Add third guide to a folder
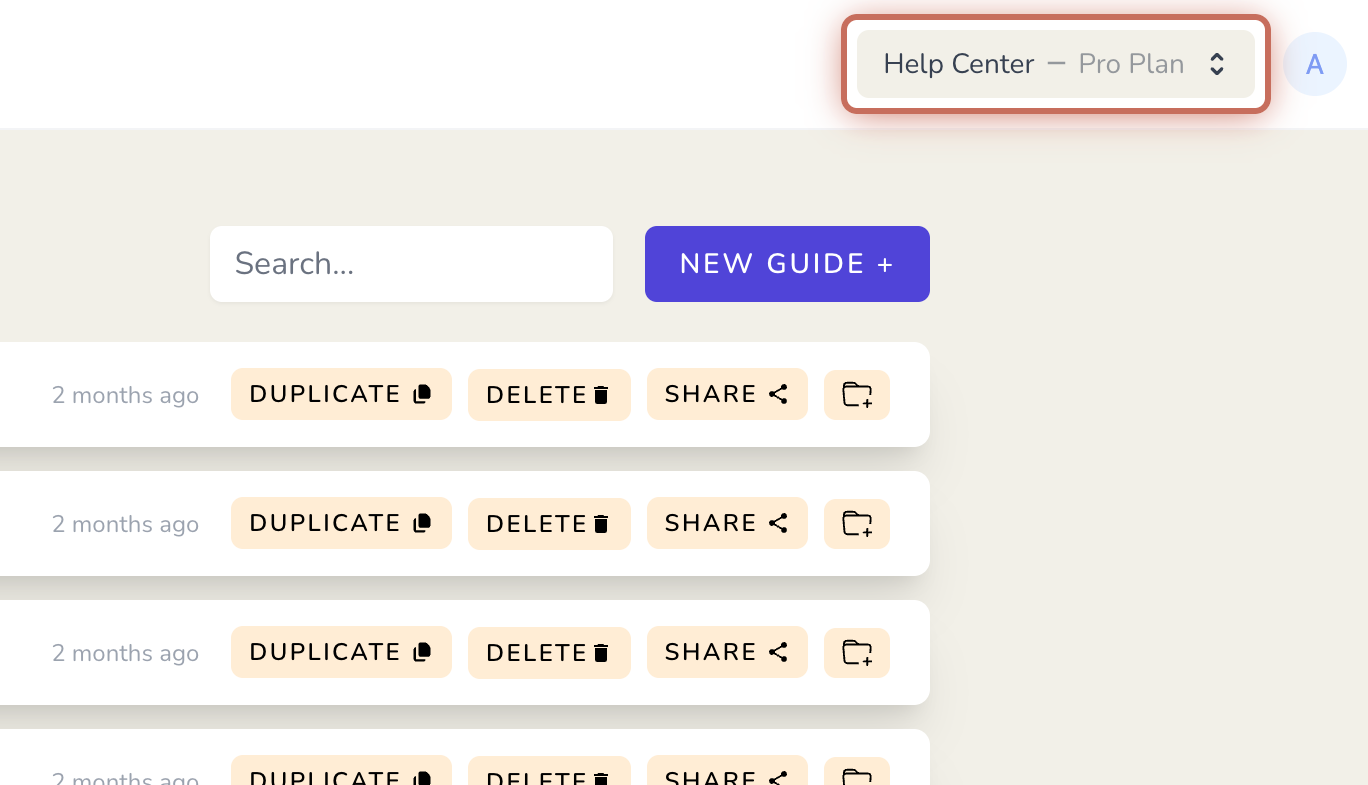 [x=857, y=653]
